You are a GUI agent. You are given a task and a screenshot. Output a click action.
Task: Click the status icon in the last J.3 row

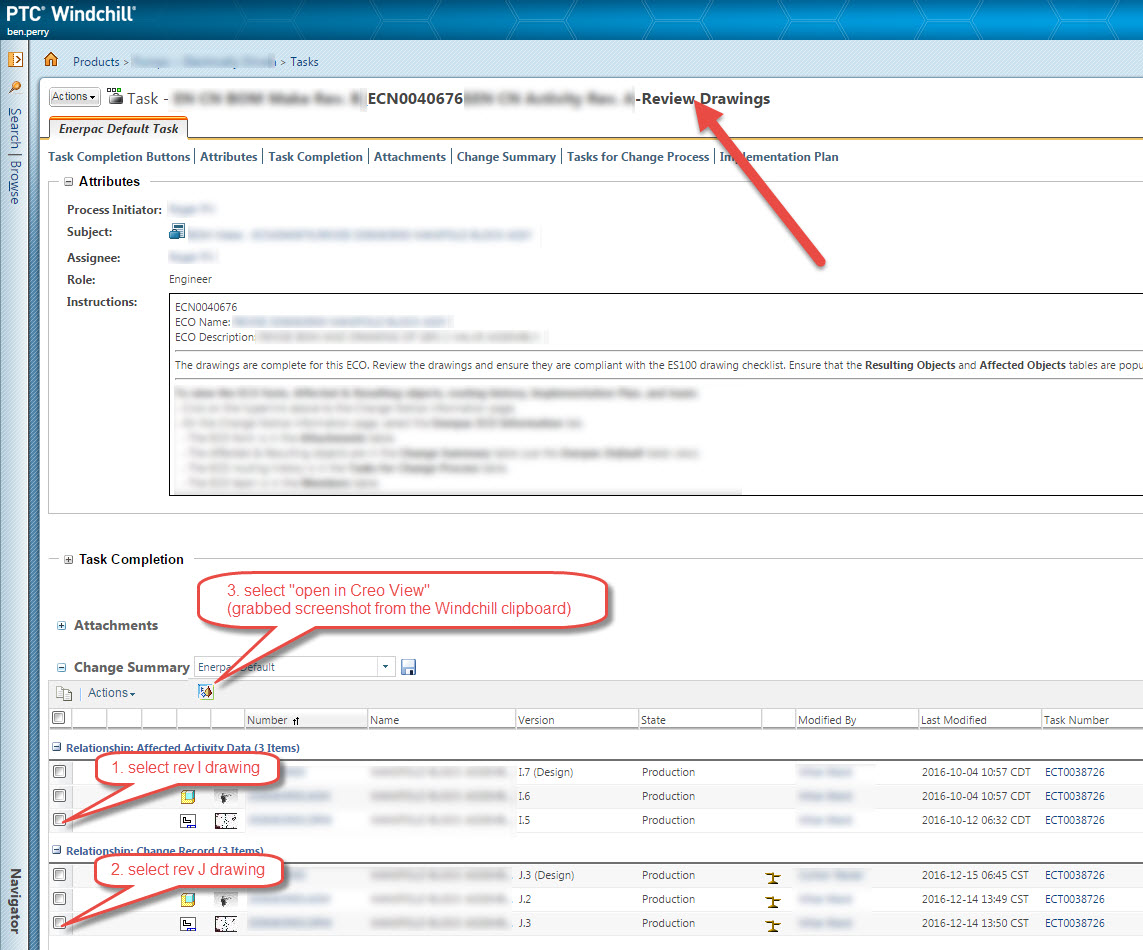[773, 925]
